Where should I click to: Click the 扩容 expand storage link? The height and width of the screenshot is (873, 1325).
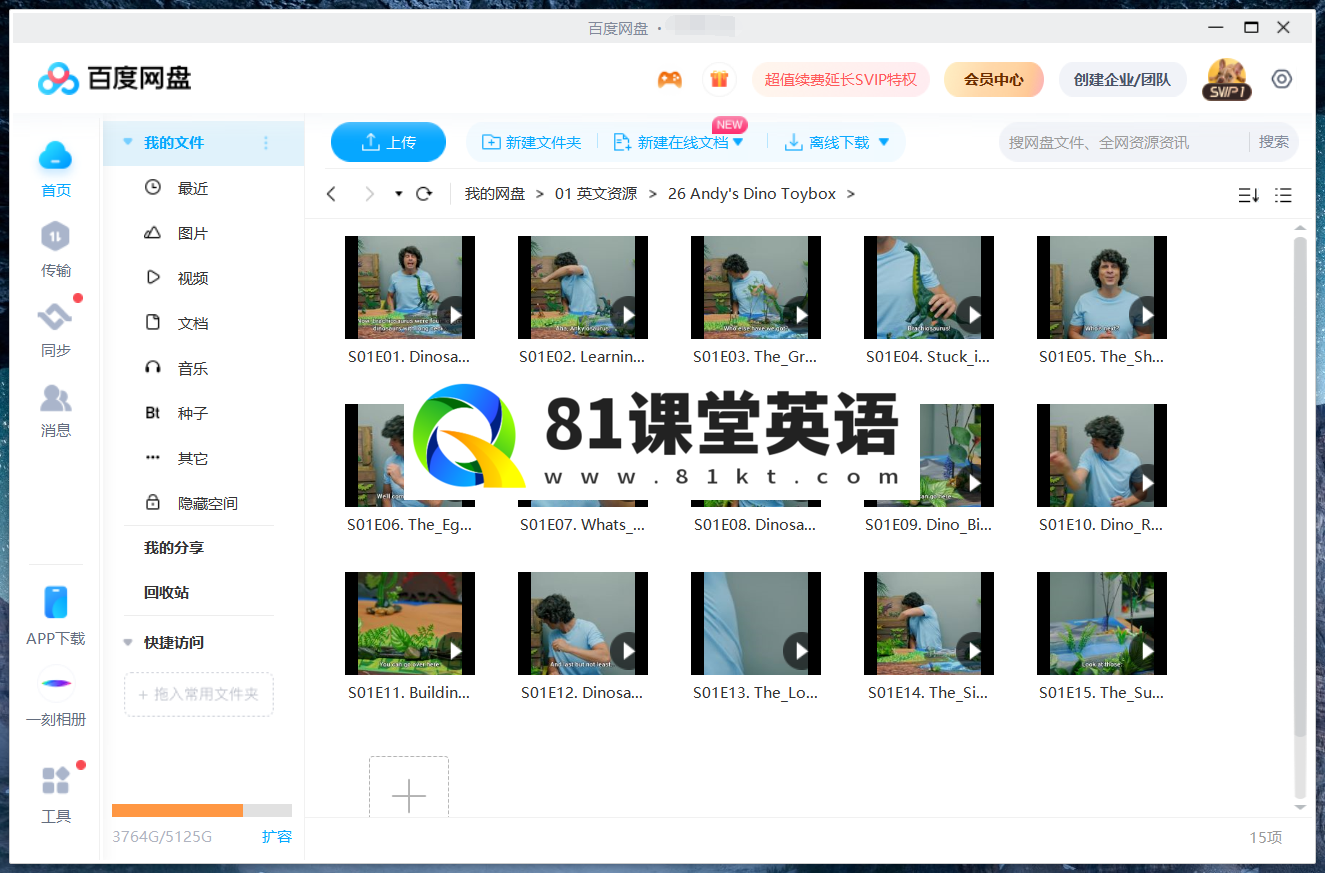(277, 836)
